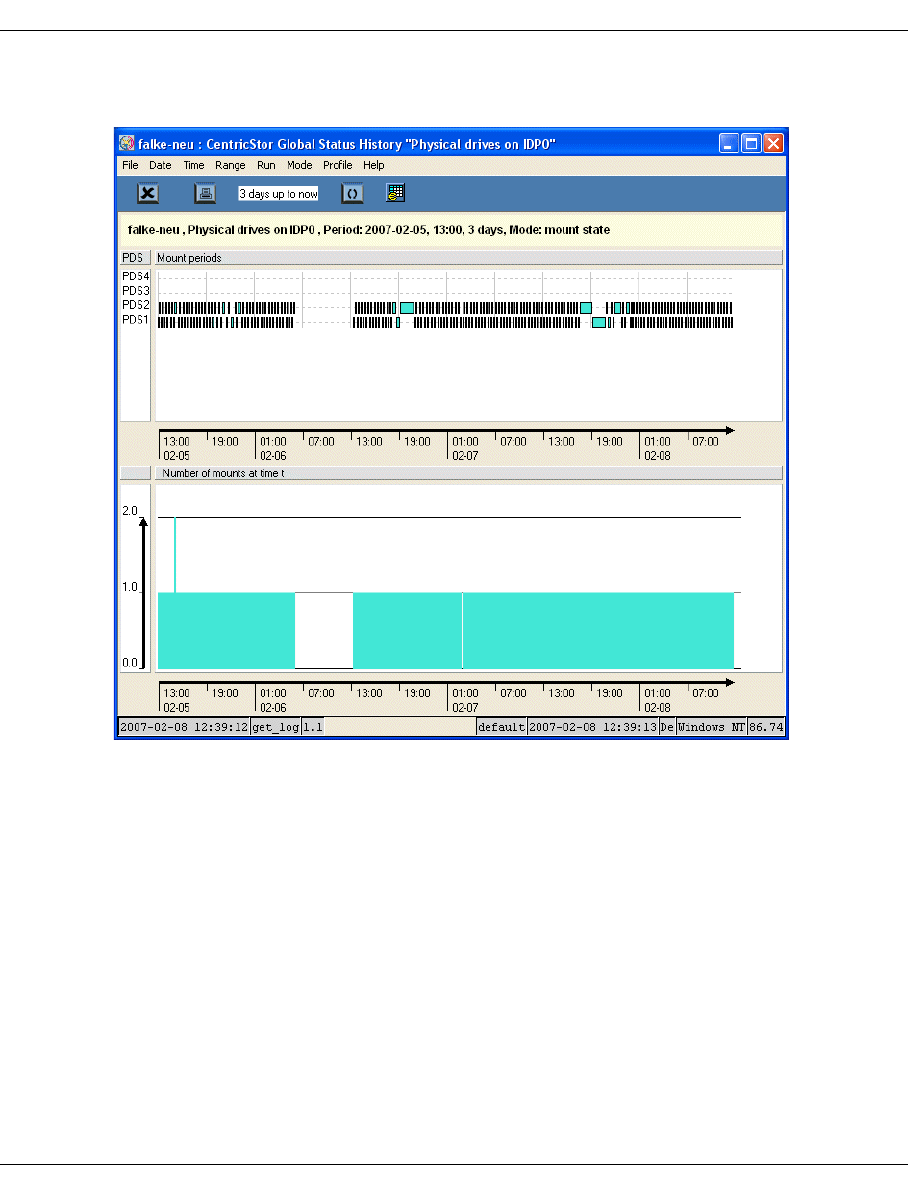Image resolution: width=908 pixels, height=1196 pixels.
Task: Click the 01:00 02-07 label on the lower time axis
Action: tap(465, 700)
